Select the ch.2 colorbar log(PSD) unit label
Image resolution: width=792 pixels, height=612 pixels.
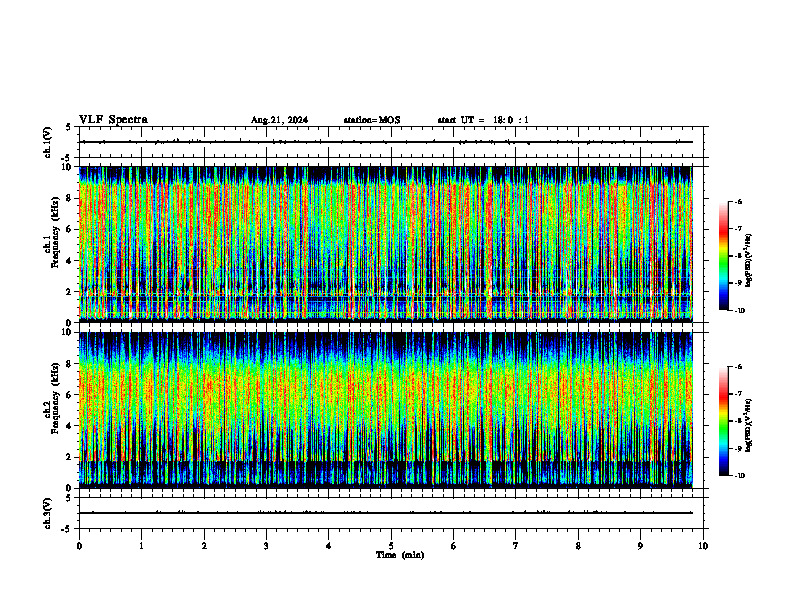[x=749, y=425]
